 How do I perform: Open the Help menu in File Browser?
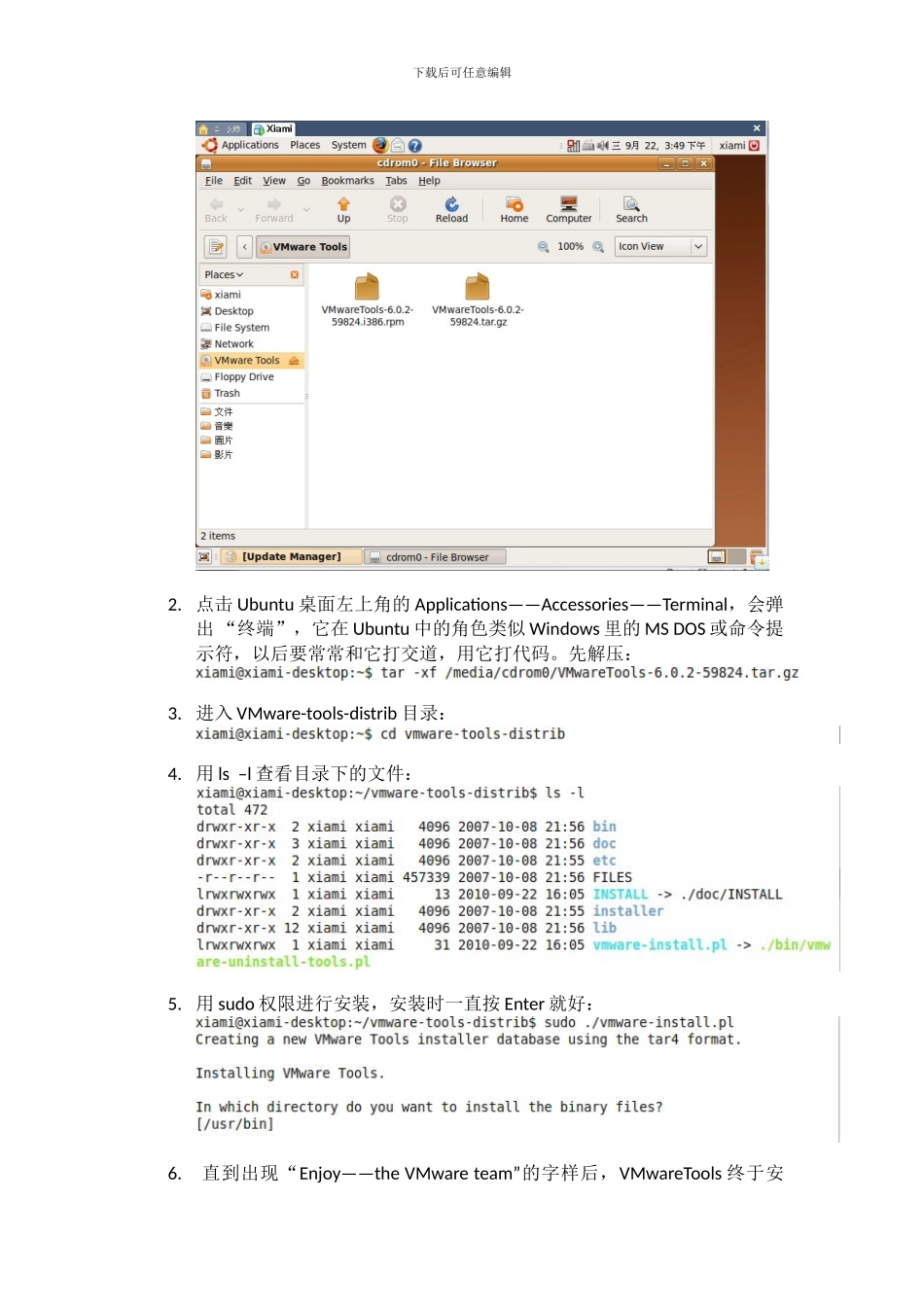(429, 181)
